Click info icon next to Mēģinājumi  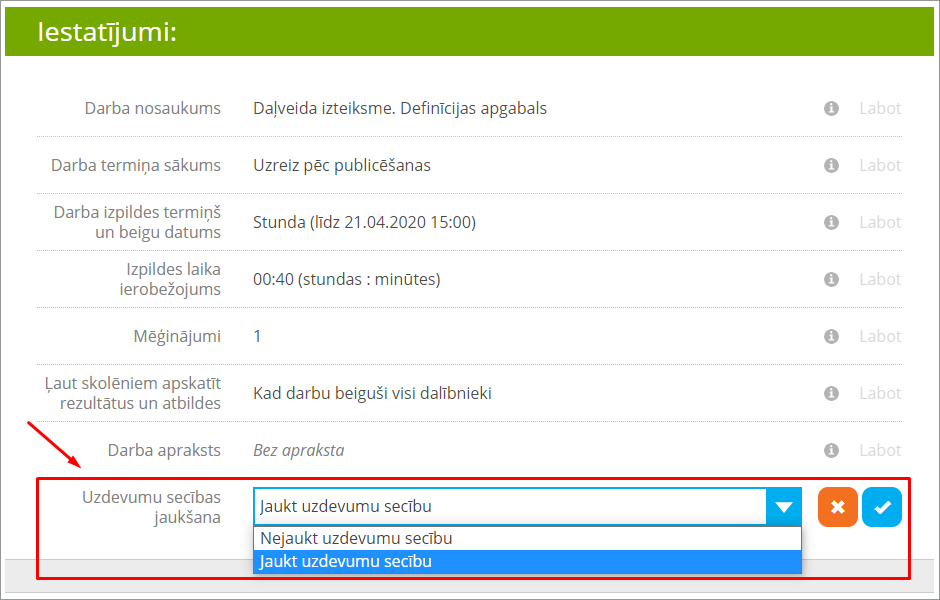point(831,336)
